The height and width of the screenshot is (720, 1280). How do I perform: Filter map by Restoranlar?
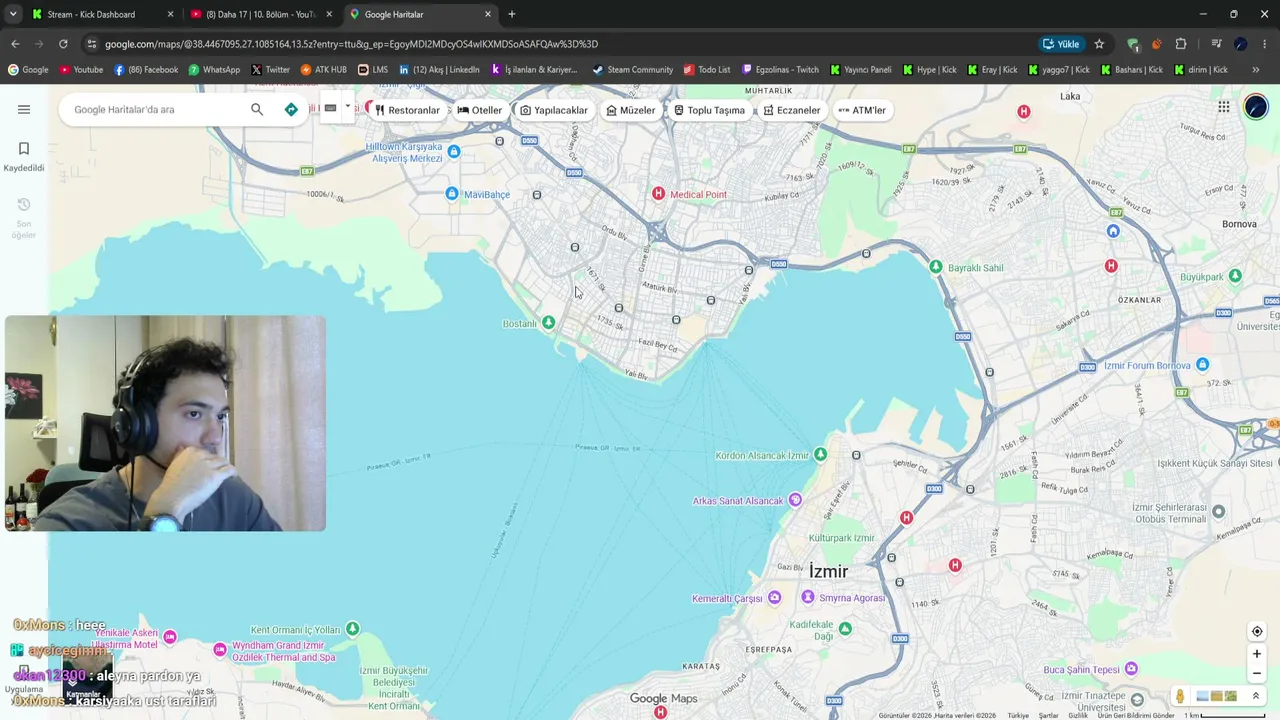point(407,110)
